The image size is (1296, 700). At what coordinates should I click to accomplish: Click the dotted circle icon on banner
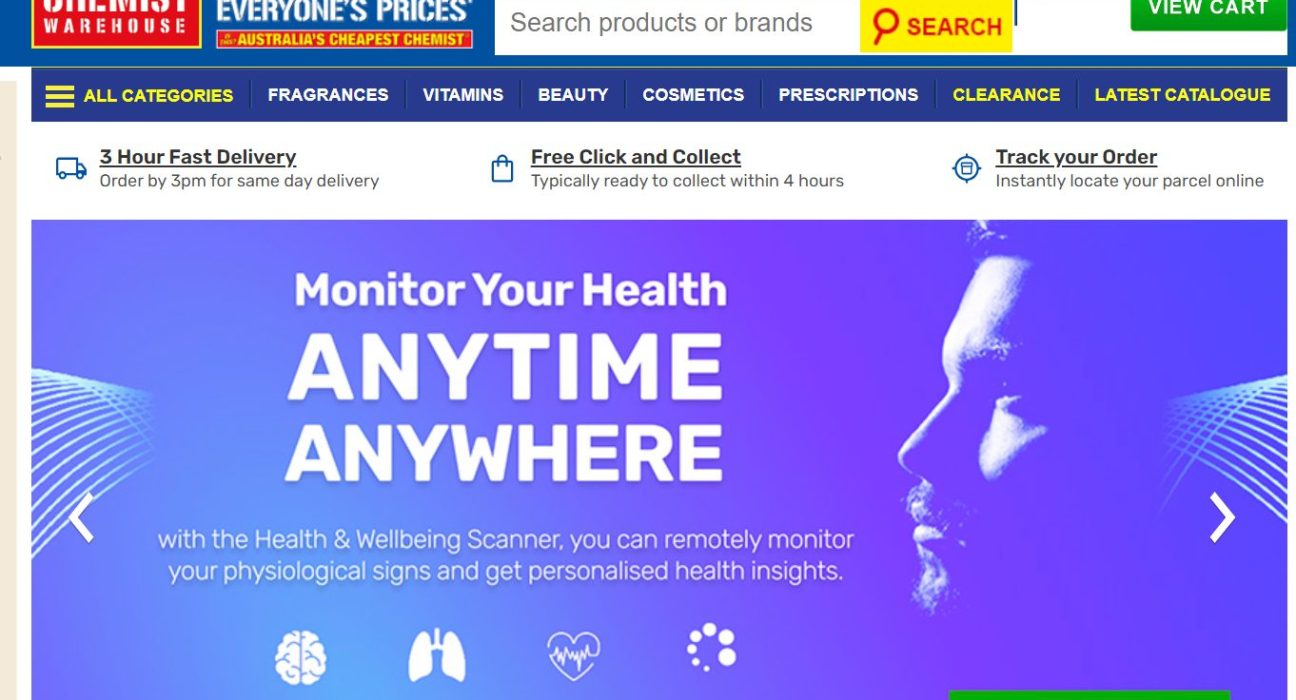(712, 648)
